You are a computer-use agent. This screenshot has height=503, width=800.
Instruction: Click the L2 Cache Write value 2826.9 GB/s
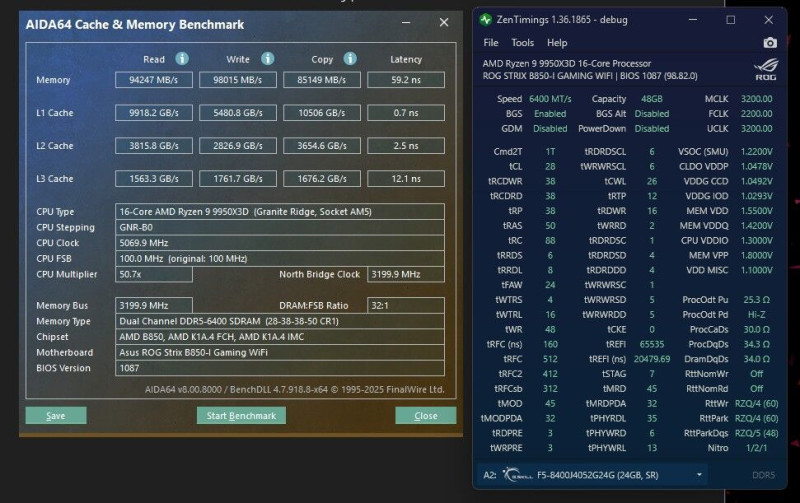pyautogui.click(x=238, y=146)
